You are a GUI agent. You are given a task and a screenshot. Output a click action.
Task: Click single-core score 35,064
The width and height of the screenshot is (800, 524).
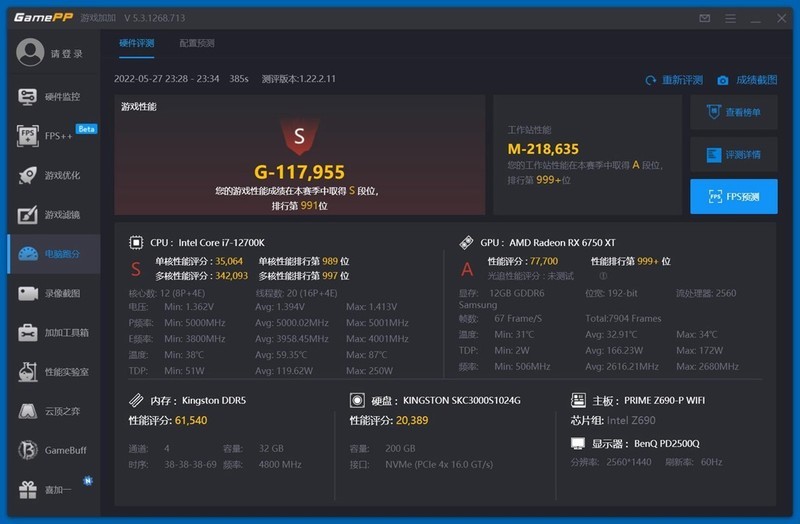[229, 261]
